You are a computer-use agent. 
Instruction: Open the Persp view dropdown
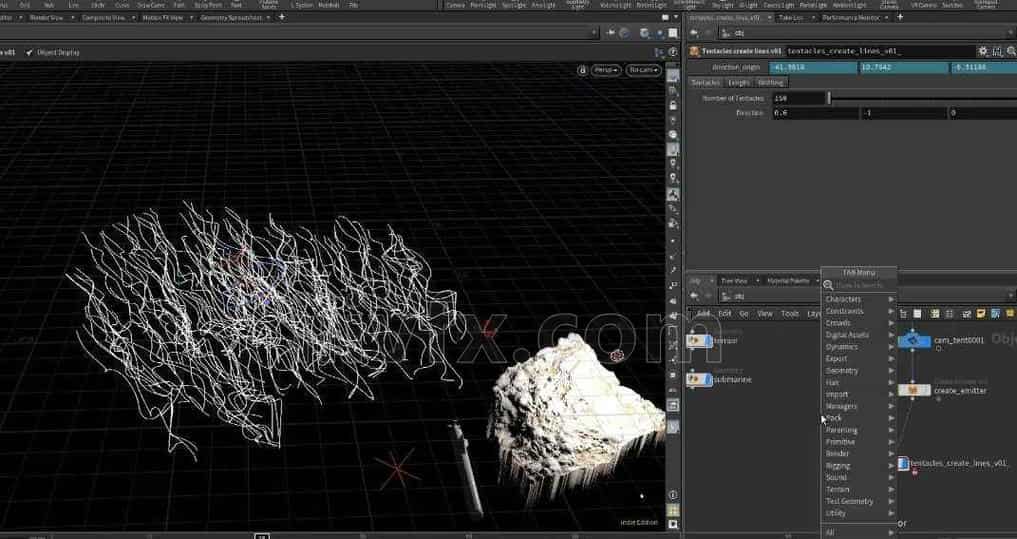click(x=606, y=70)
